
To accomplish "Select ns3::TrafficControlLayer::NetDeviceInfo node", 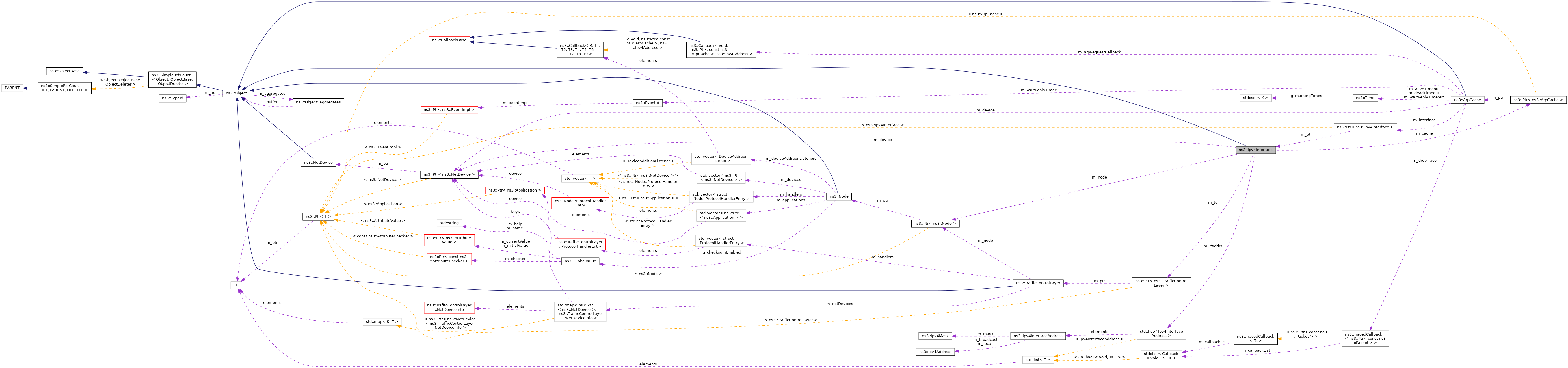I will coord(449,308).
